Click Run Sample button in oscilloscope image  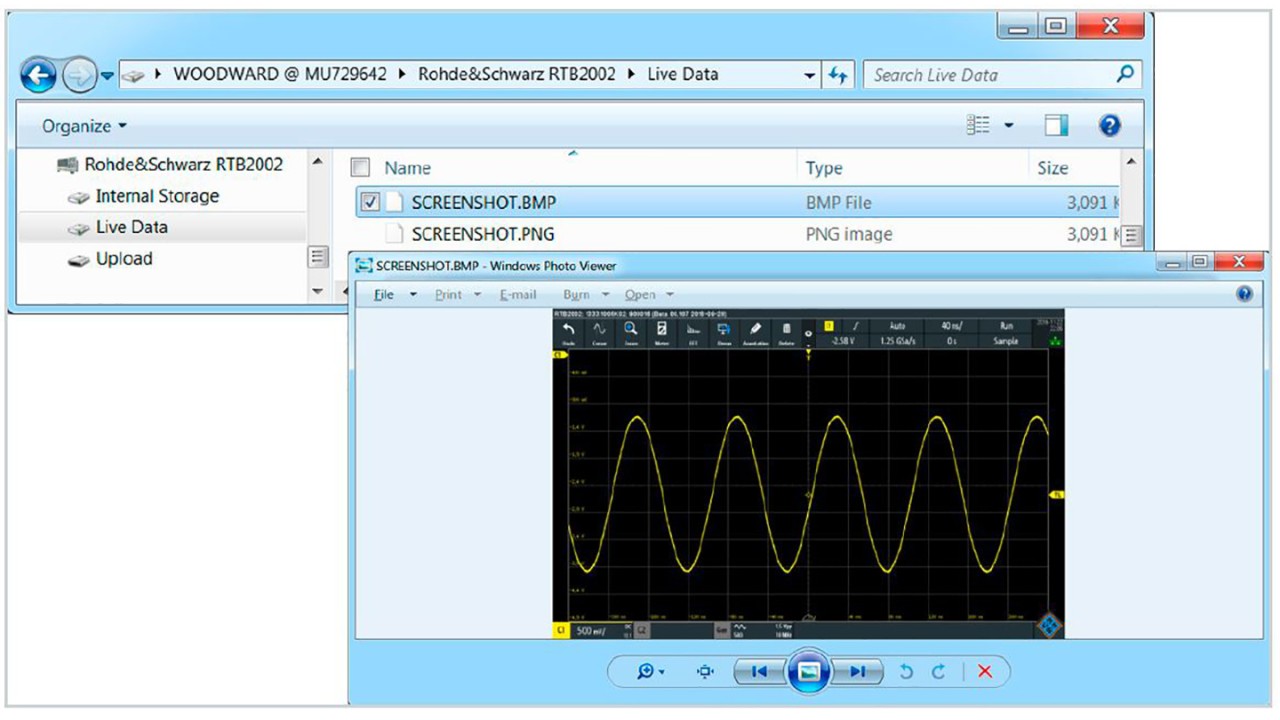click(x=1006, y=333)
